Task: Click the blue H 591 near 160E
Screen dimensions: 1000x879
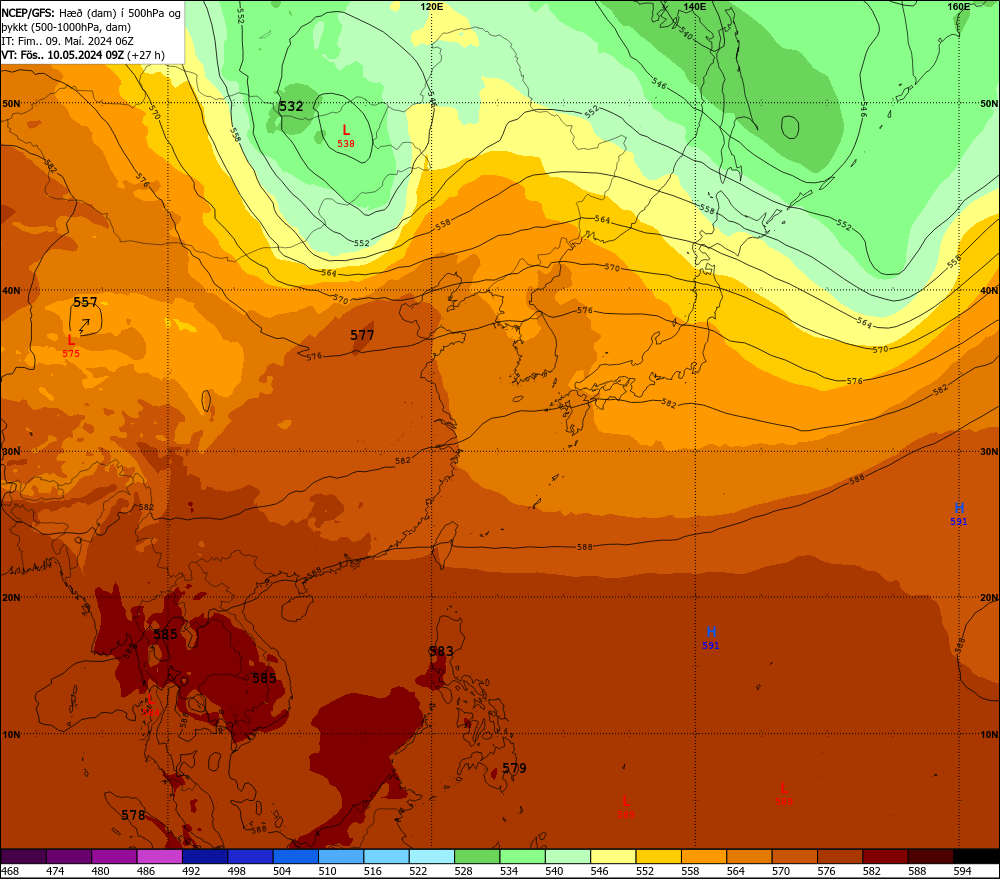Action: pos(959,514)
